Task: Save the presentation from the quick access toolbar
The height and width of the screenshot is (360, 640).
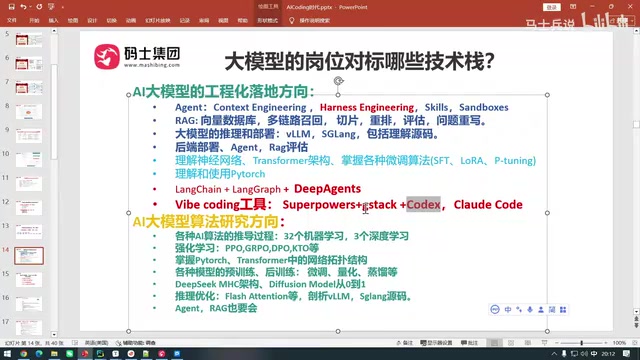Action: pyautogui.click(x=11, y=7)
